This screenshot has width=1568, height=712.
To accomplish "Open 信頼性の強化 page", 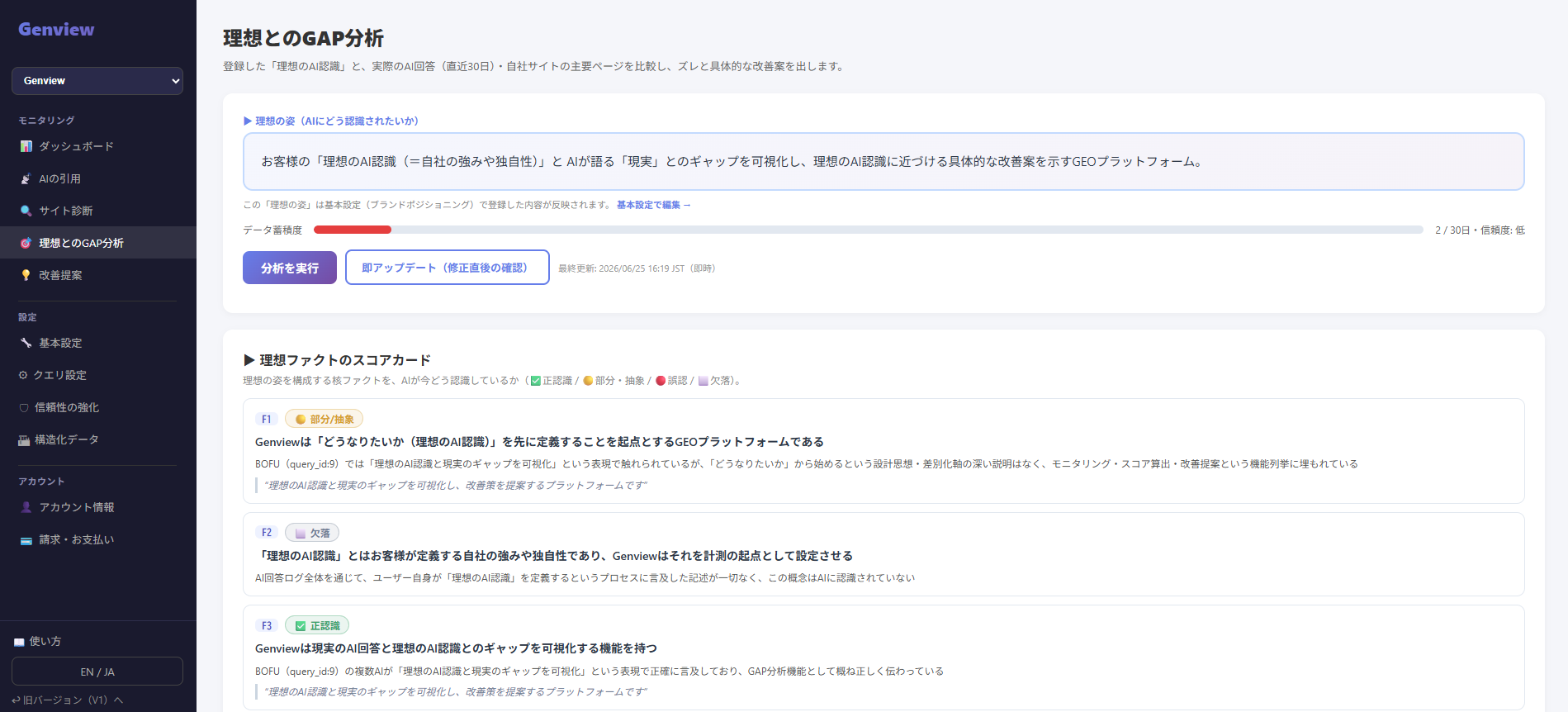I will point(97,407).
